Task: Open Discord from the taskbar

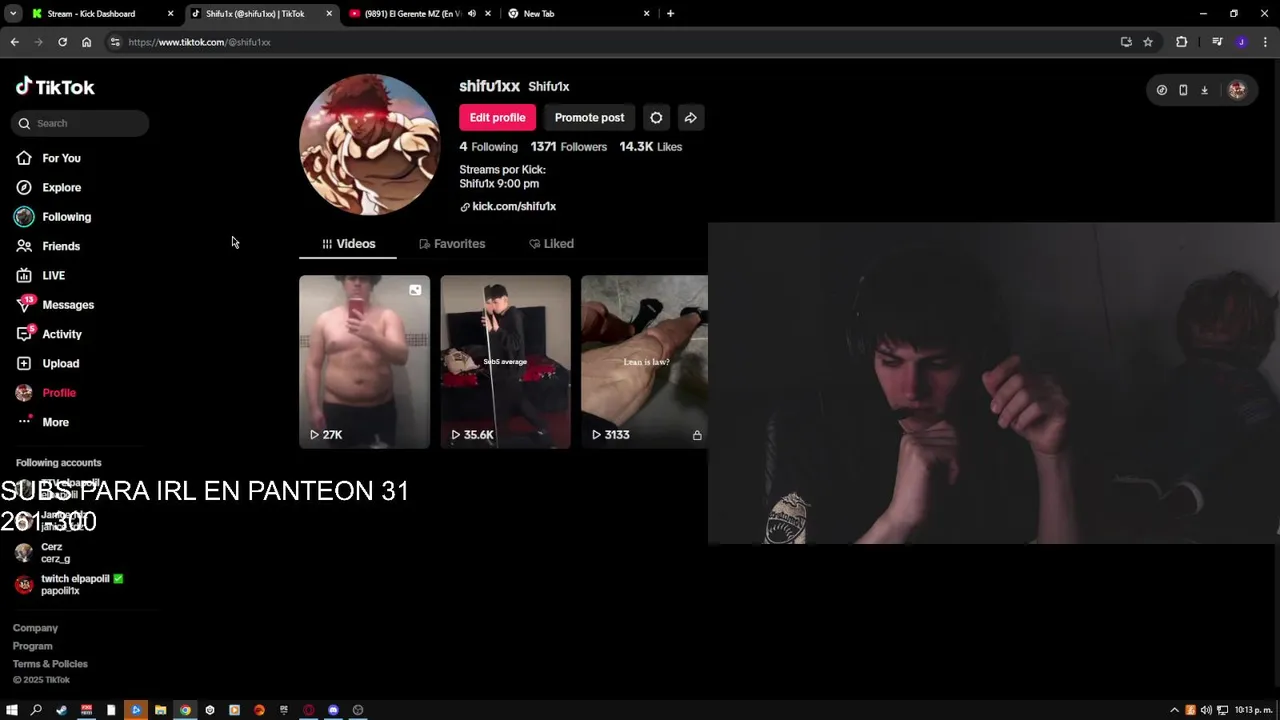Action: 333,710
